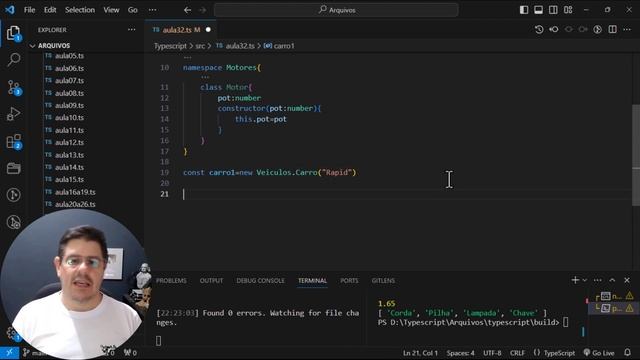Screen dimensions: 640x360
Task: Create a new terminal with plus icon
Action: pyautogui.click(x=575, y=280)
